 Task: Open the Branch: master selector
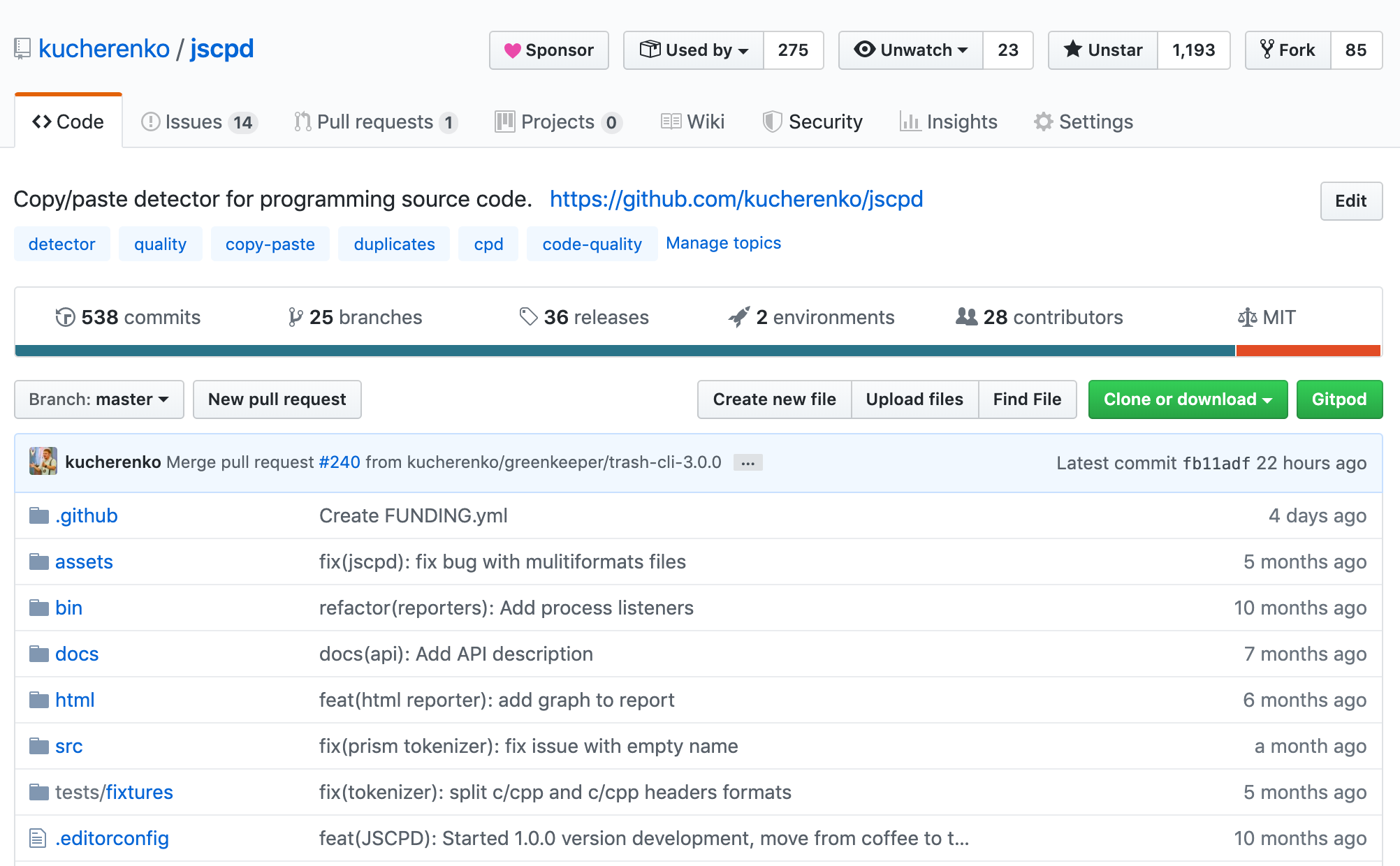pyautogui.click(x=99, y=399)
